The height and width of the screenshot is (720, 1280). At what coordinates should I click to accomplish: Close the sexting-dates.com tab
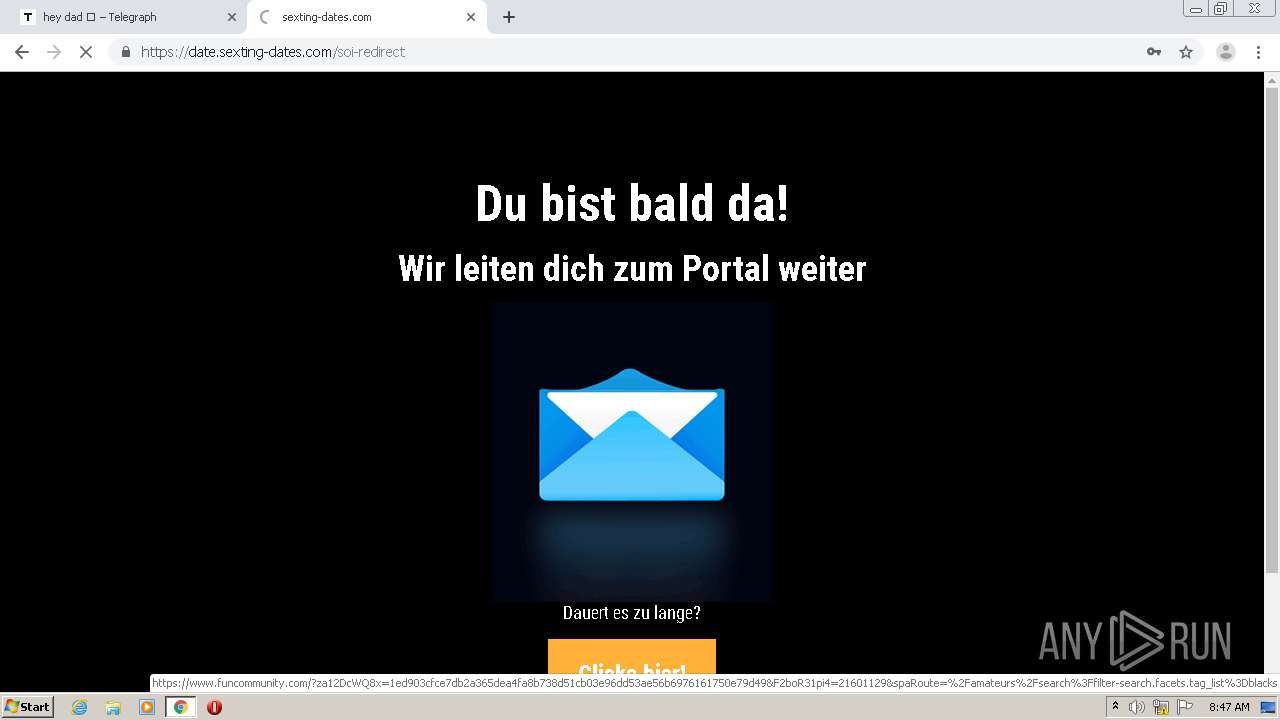471,17
